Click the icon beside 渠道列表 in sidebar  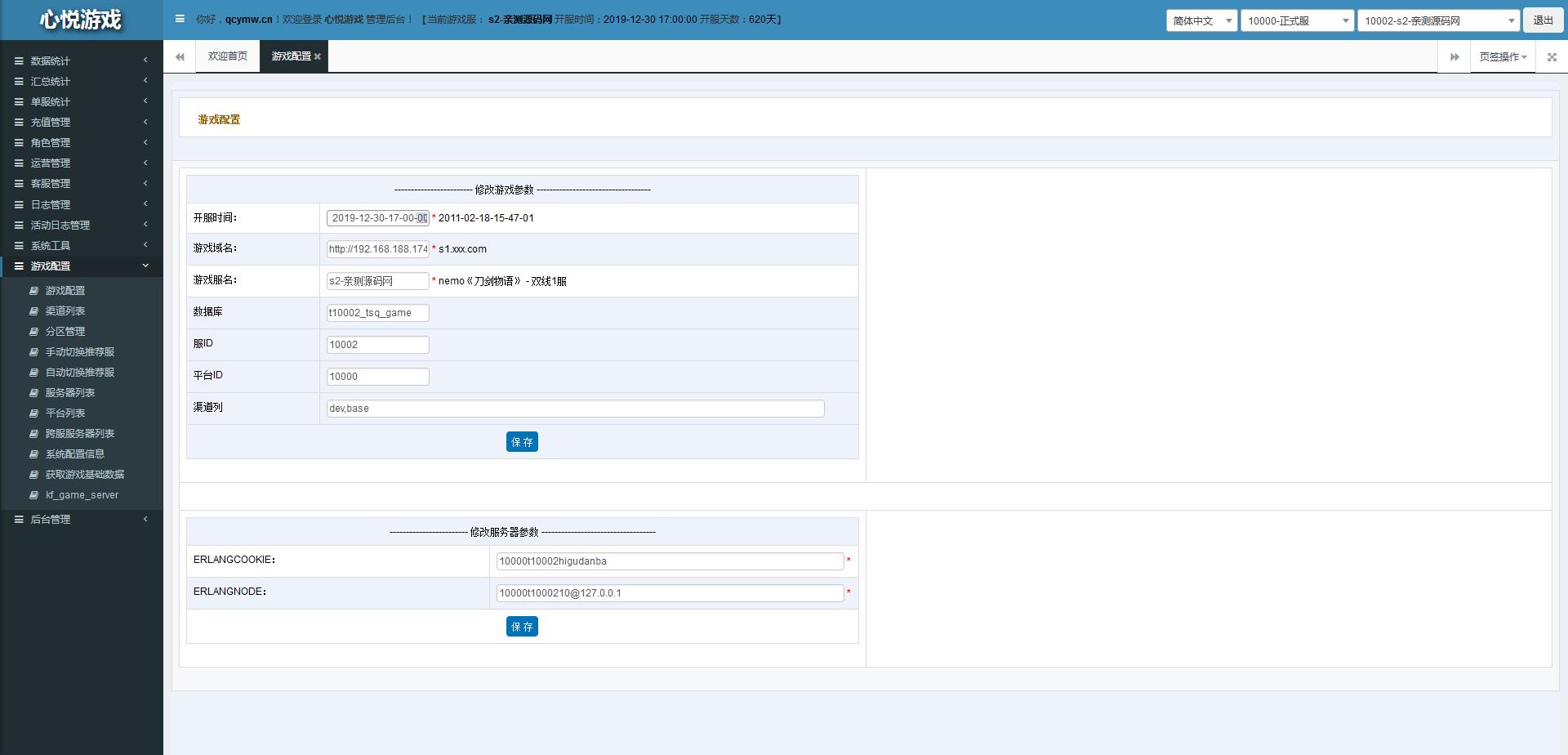[34, 311]
